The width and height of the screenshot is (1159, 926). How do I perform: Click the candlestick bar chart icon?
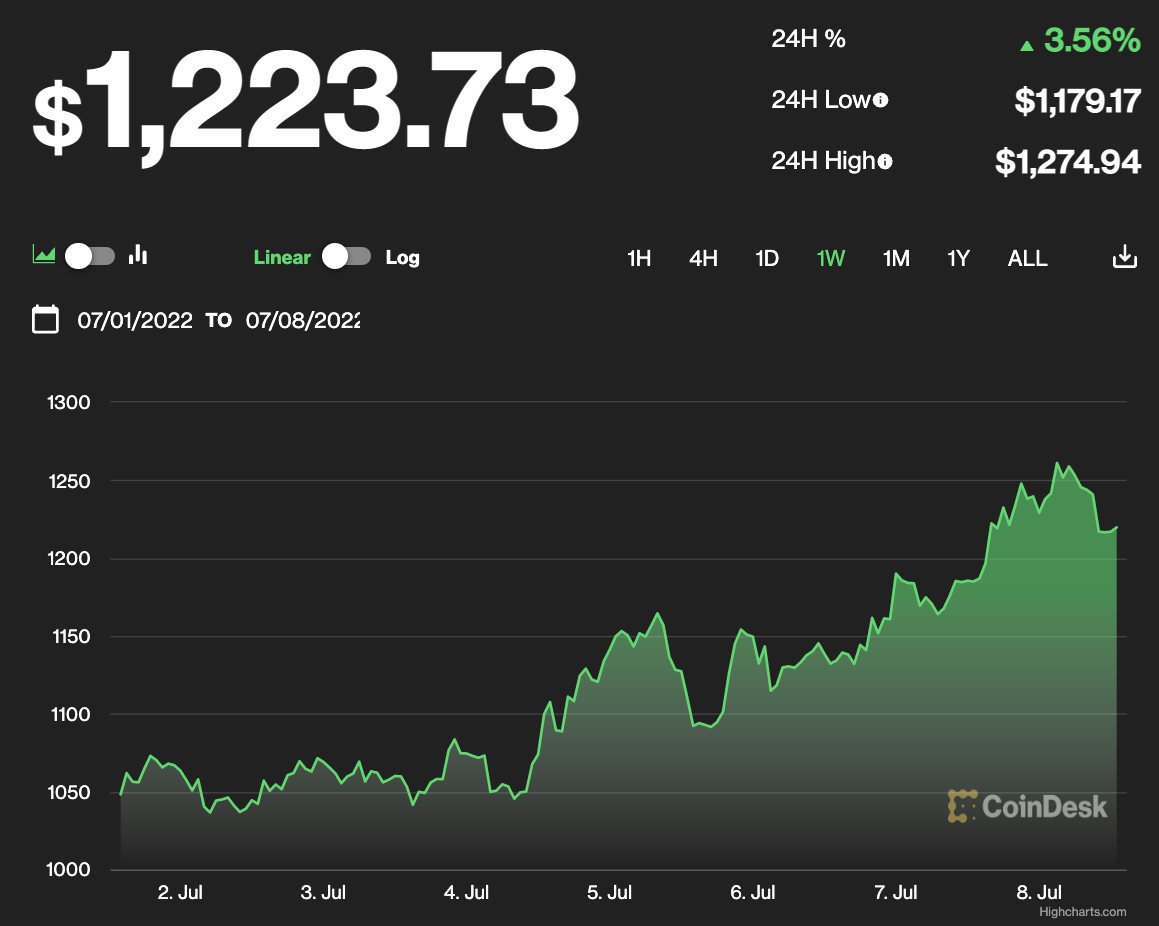click(x=138, y=255)
